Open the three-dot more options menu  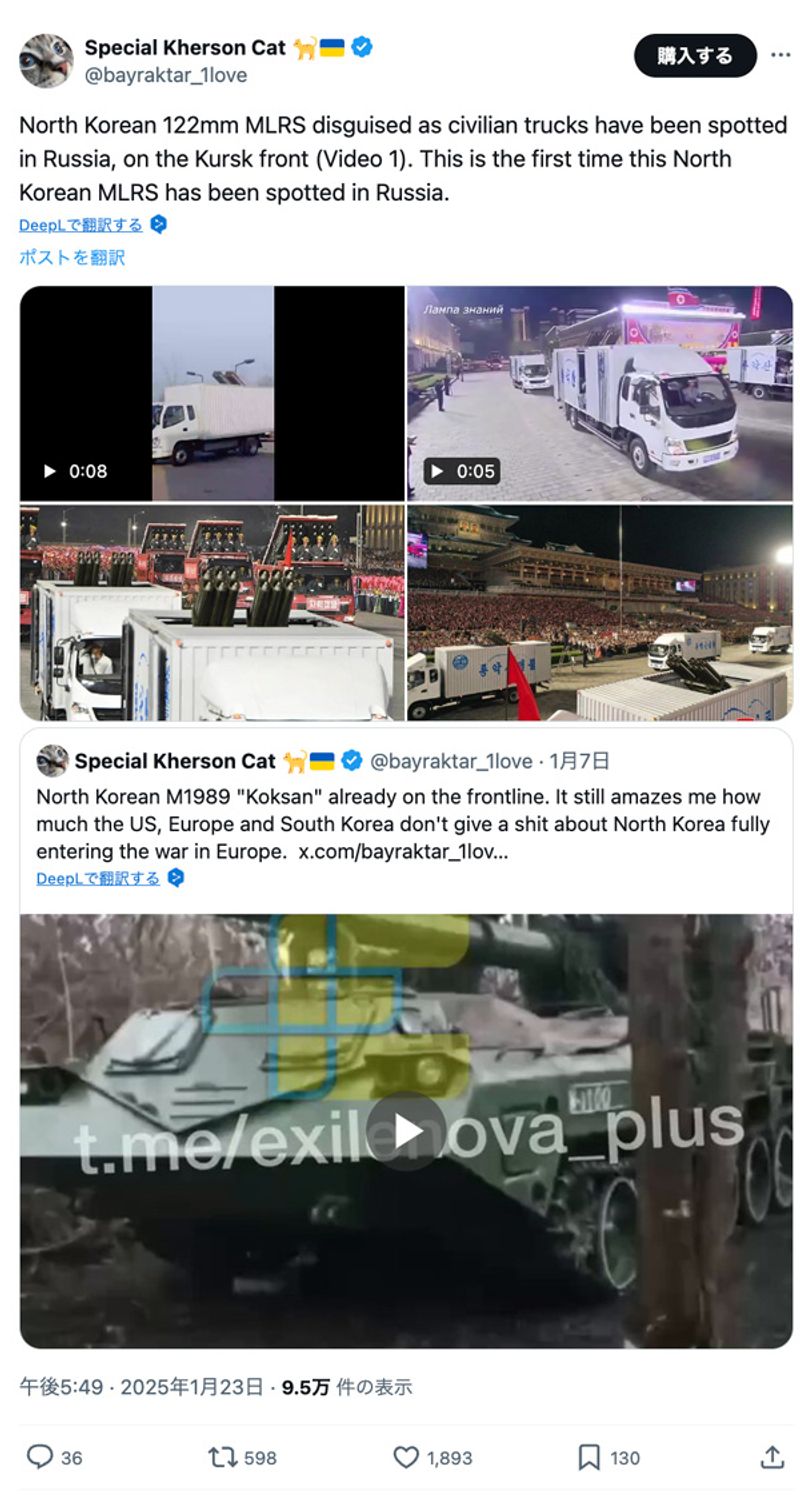tap(780, 55)
